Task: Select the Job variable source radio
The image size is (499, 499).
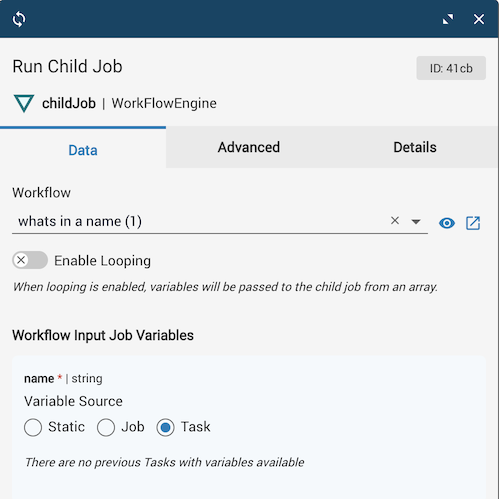Action: pyautogui.click(x=106, y=427)
